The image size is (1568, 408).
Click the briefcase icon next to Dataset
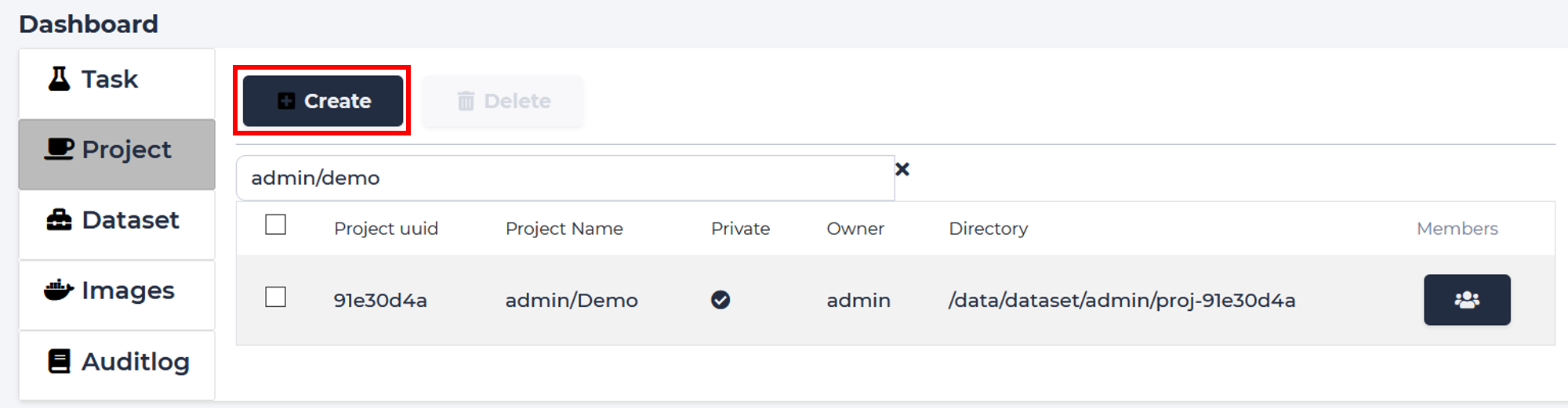[59, 220]
